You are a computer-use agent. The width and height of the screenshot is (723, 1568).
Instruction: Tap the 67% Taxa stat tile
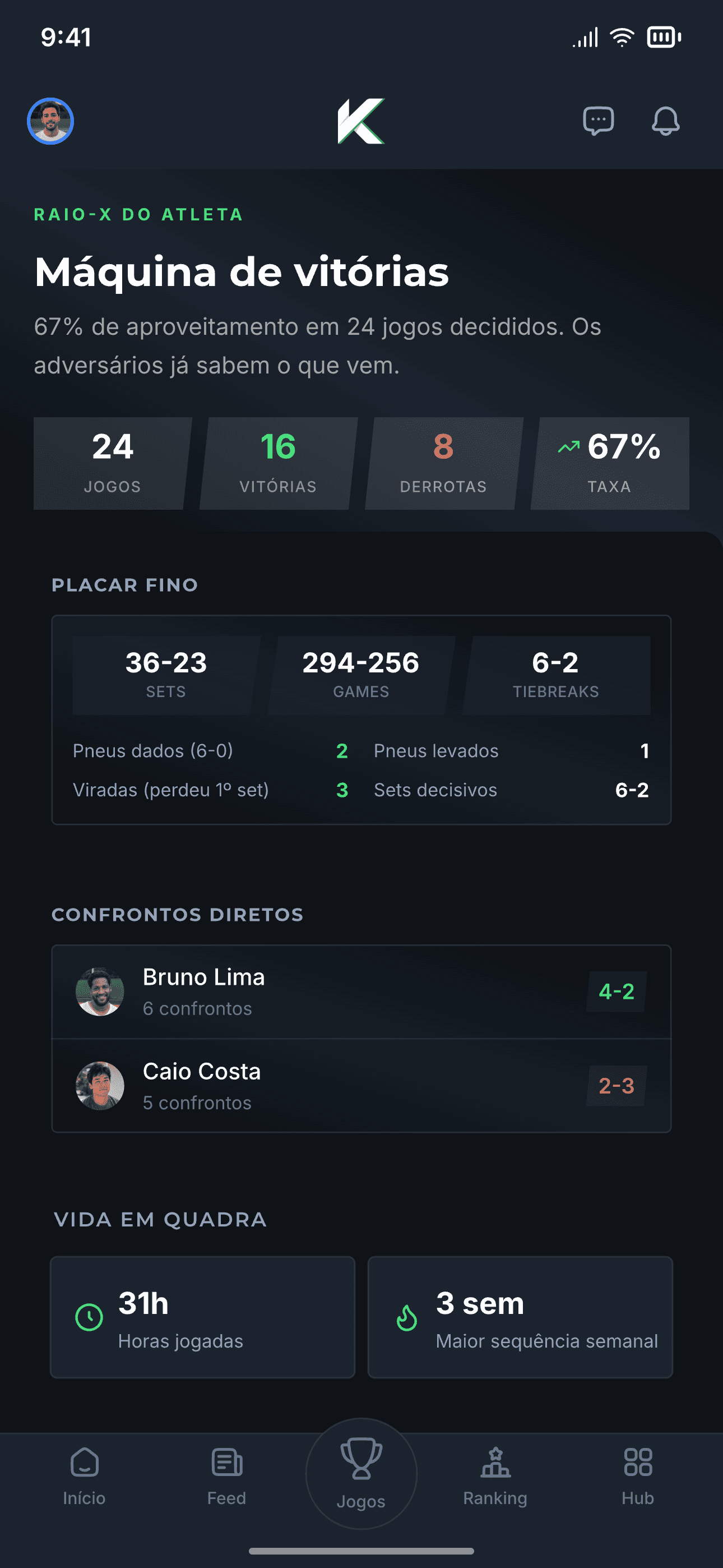610,463
